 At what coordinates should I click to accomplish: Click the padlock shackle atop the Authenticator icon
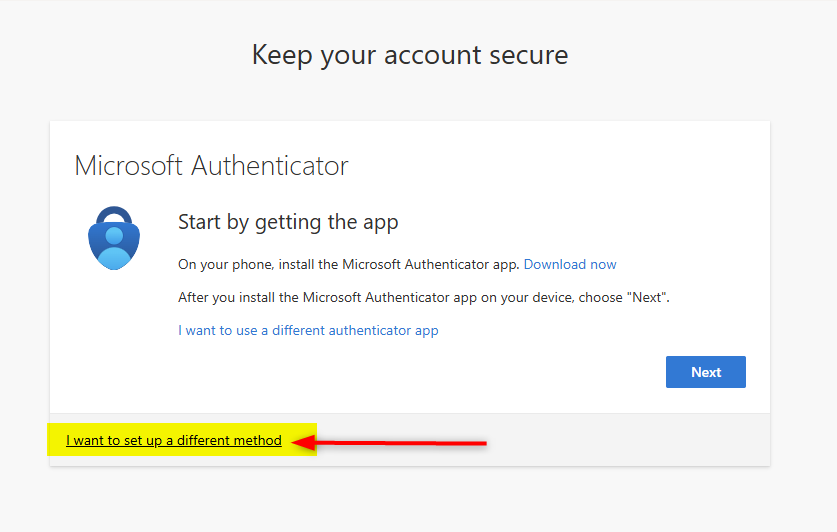pyautogui.click(x=115, y=215)
